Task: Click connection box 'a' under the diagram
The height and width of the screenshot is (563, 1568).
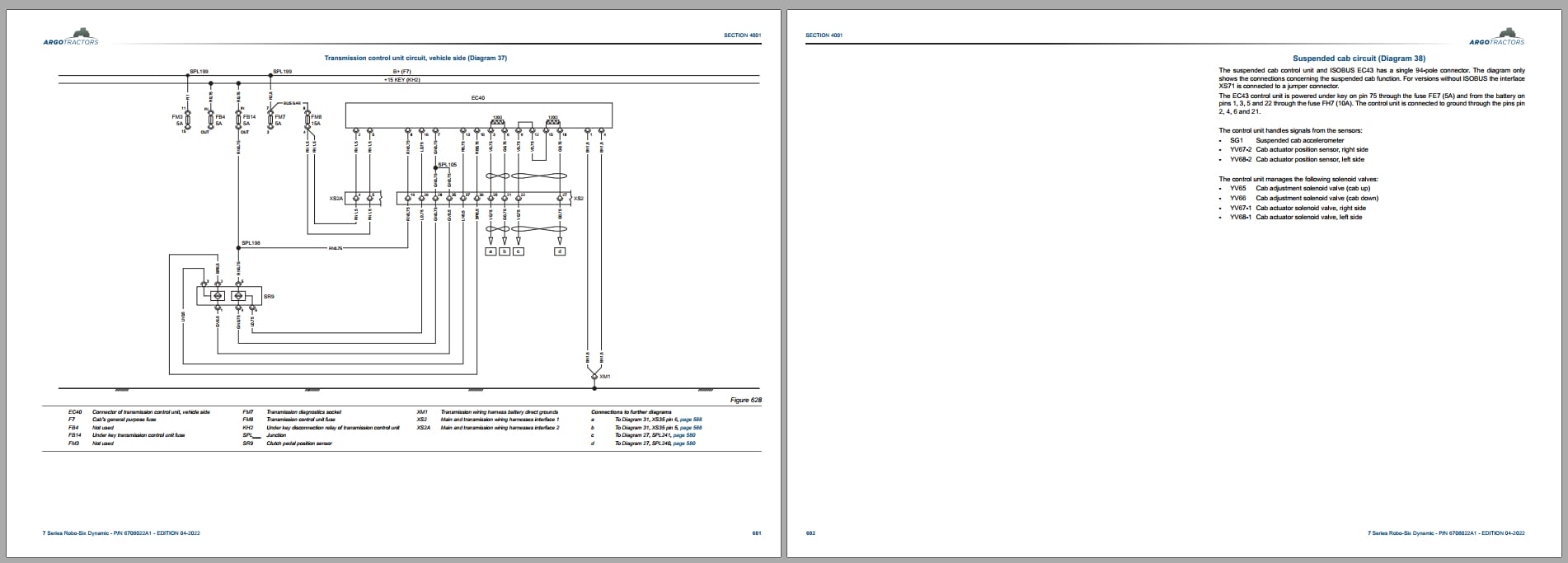Action: (491, 251)
